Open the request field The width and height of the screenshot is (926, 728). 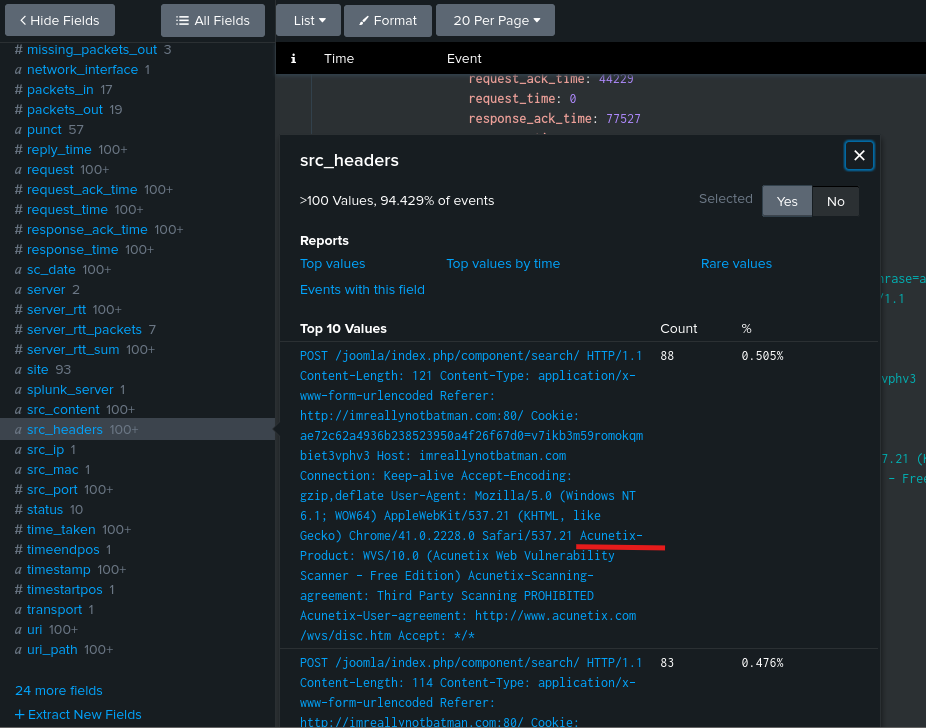click(x=50, y=170)
